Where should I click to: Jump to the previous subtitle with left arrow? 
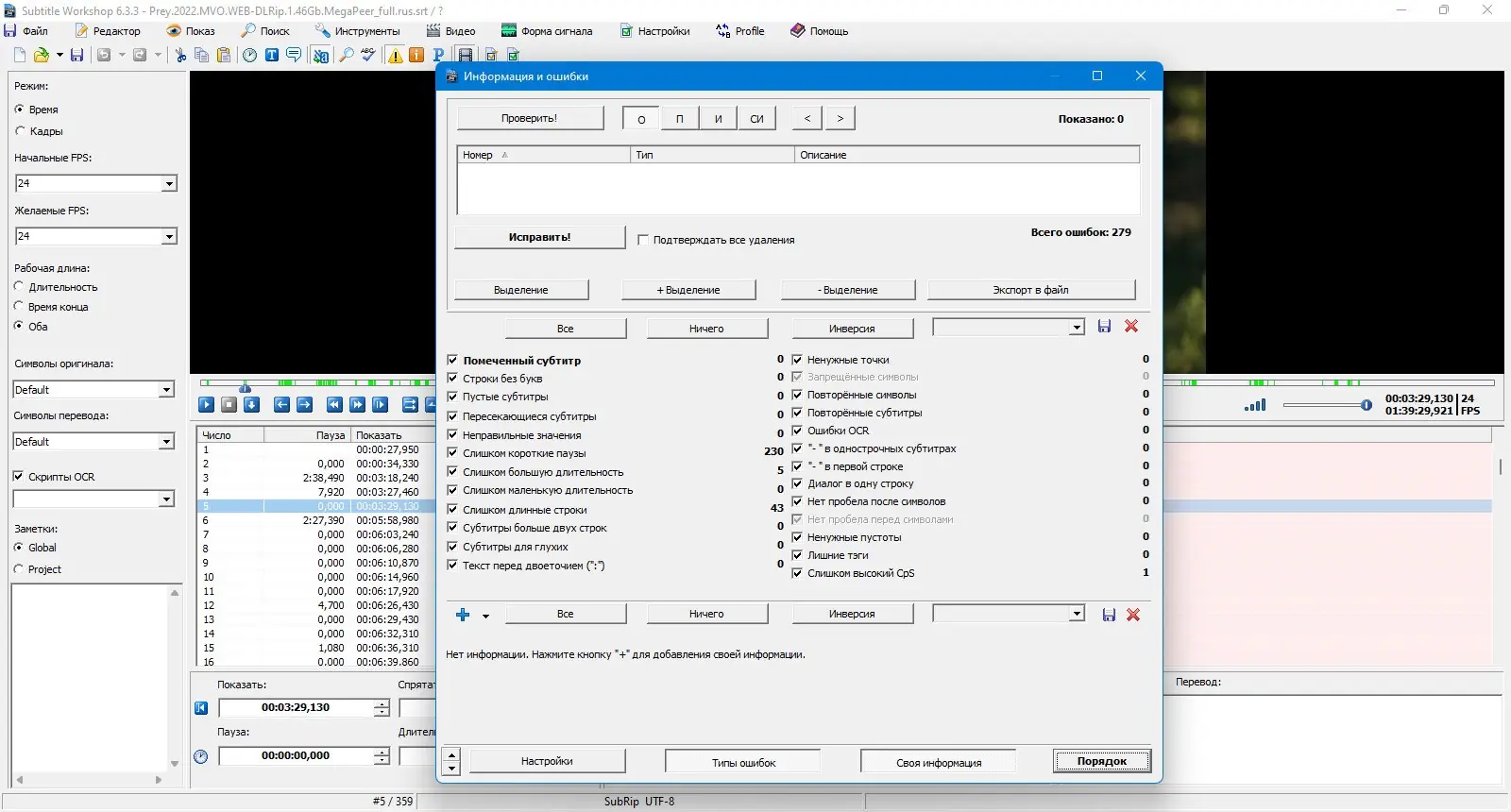281,404
